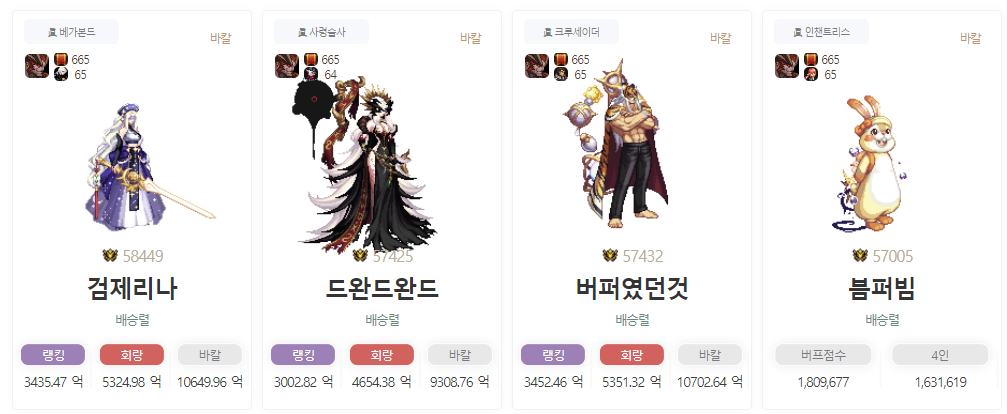Viewport: 1007px width, 414px height.
Task: Switch to 바칼 tab on 버퍼였던것 card
Action: tap(710, 354)
